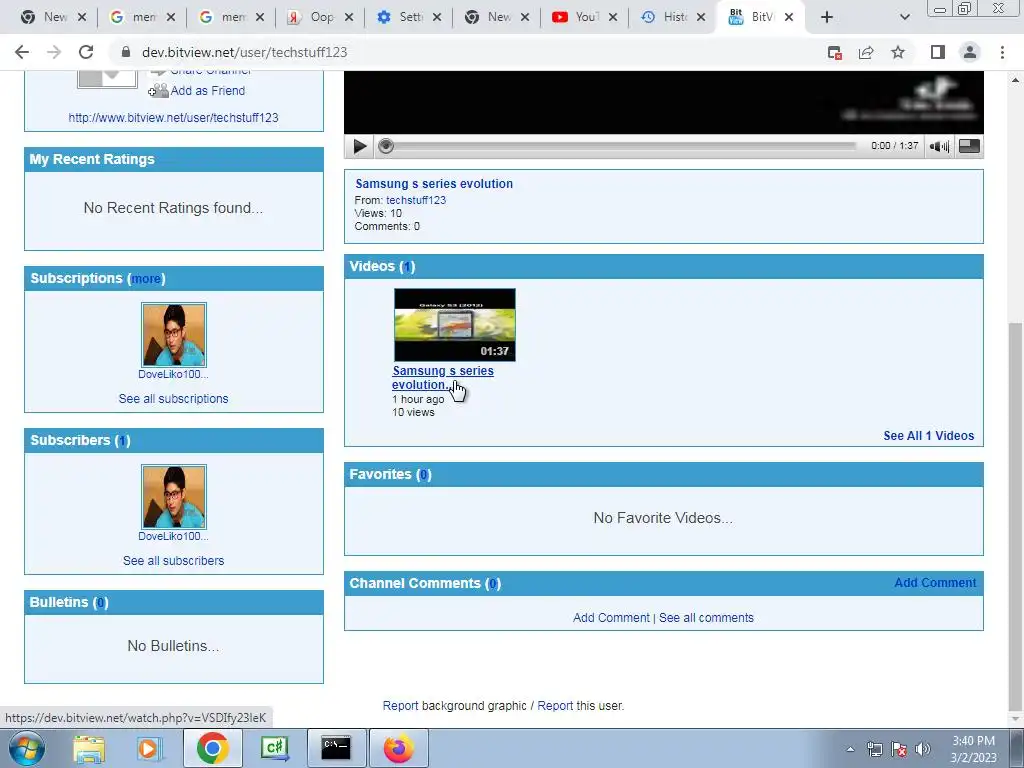Open the Samsung s series evolution title above video info
The image size is (1024, 768).
[434, 184]
